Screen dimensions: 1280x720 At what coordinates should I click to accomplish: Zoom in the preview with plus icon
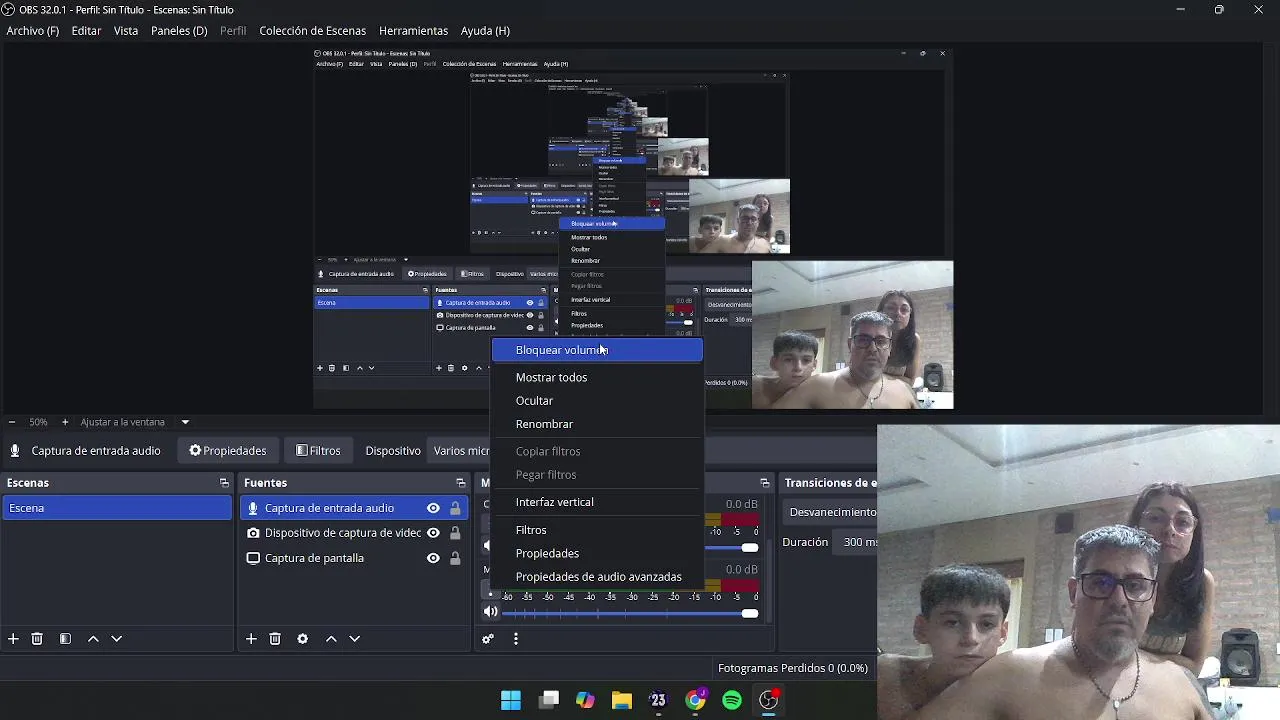tap(65, 422)
